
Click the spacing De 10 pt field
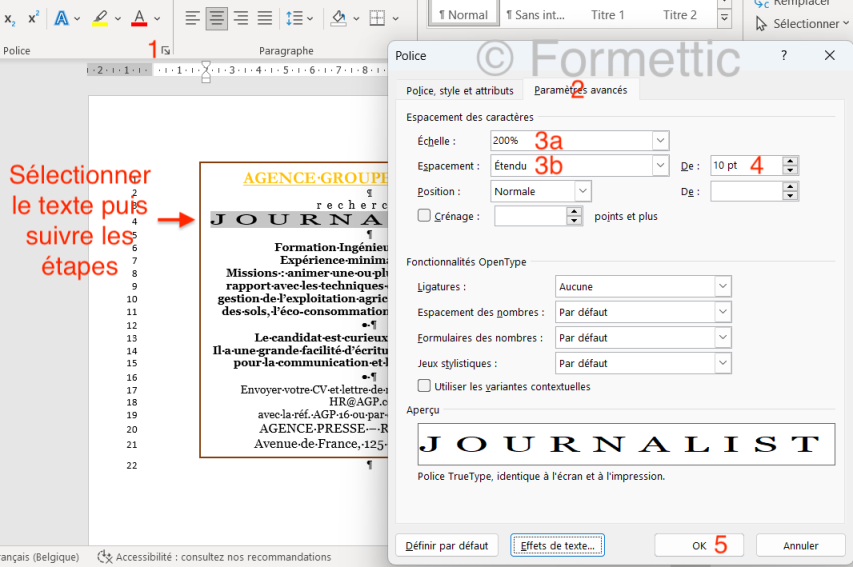coord(745,166)
